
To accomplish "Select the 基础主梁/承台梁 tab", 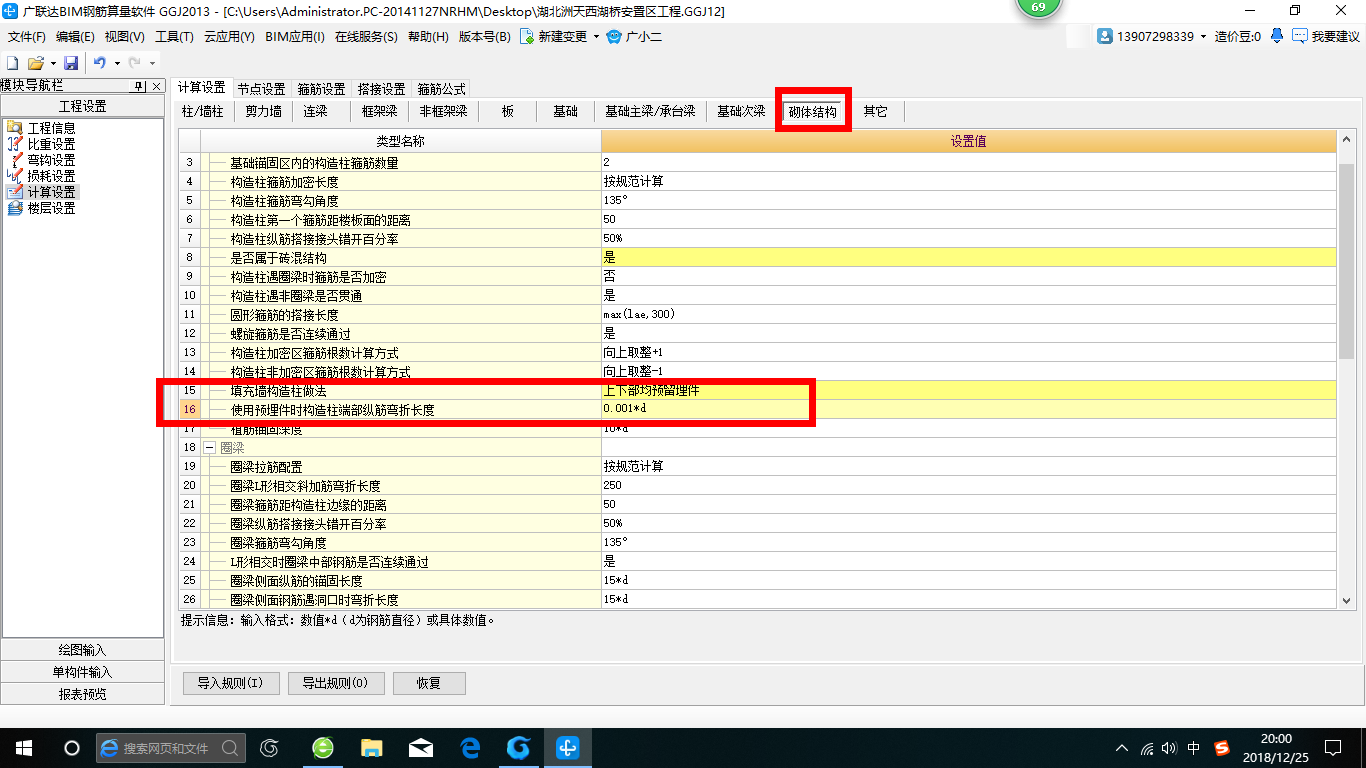I will pyautogui.click(x=650, y=111).
